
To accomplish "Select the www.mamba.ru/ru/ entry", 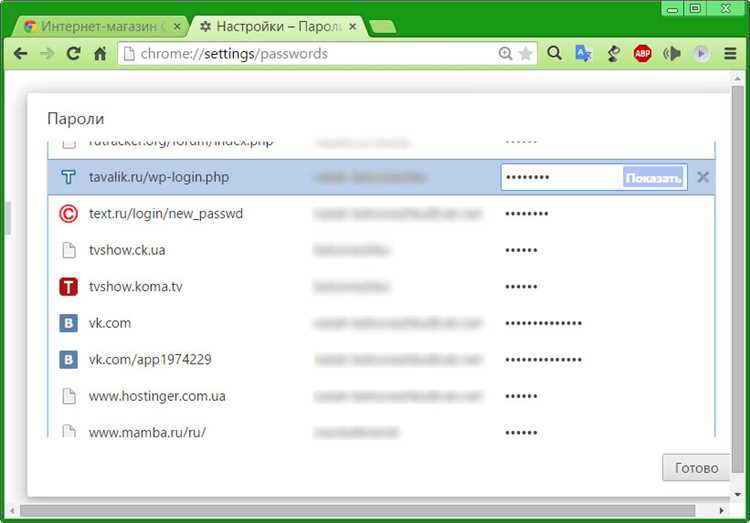I will point(381,427).
